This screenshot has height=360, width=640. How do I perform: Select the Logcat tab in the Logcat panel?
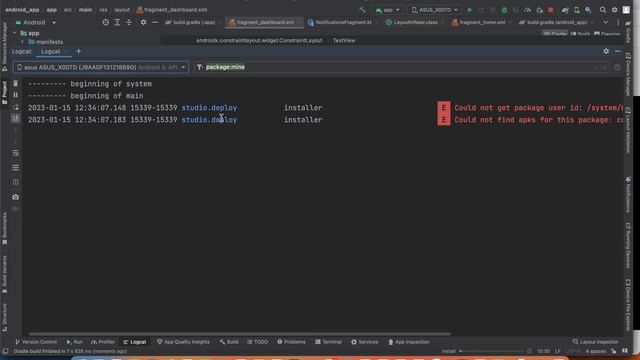tap(51, 51)
